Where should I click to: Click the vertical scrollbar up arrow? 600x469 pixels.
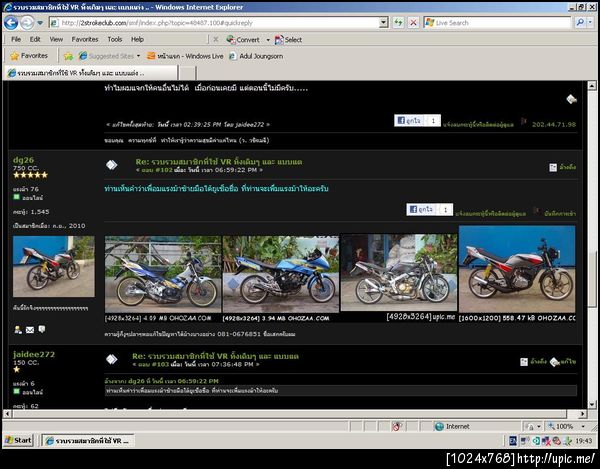pos(592,86)
